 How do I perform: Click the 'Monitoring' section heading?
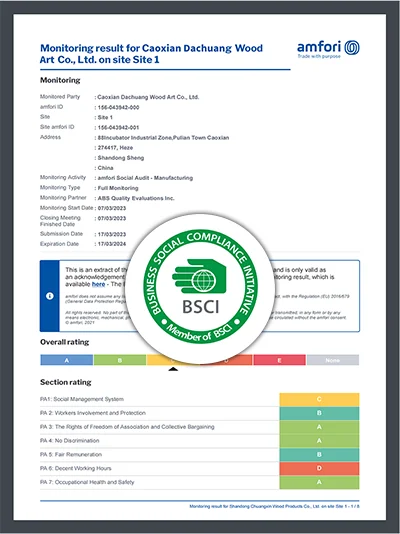60,80
